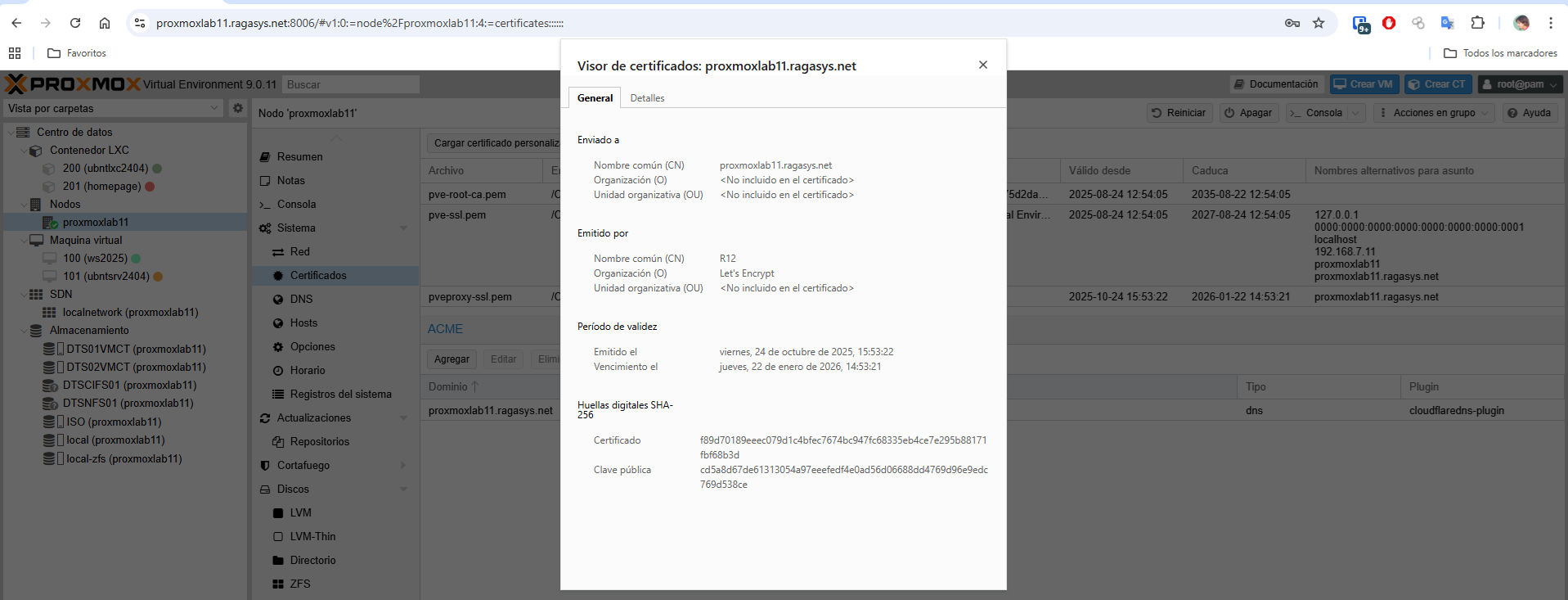Open the extensions puzzle icon
The height and width of the screenshot is (600, 1568).
coord(1477,23)
